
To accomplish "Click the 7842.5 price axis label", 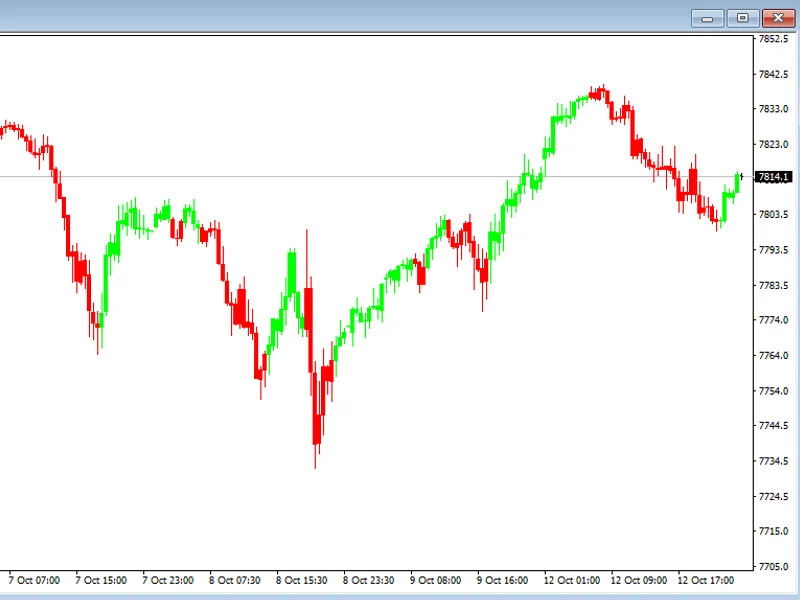I will [x=773, y=74].
